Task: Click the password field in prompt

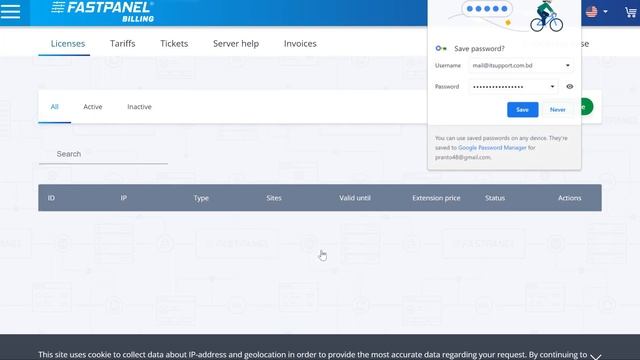Action: pyautogui.click(x=513, y=87)
